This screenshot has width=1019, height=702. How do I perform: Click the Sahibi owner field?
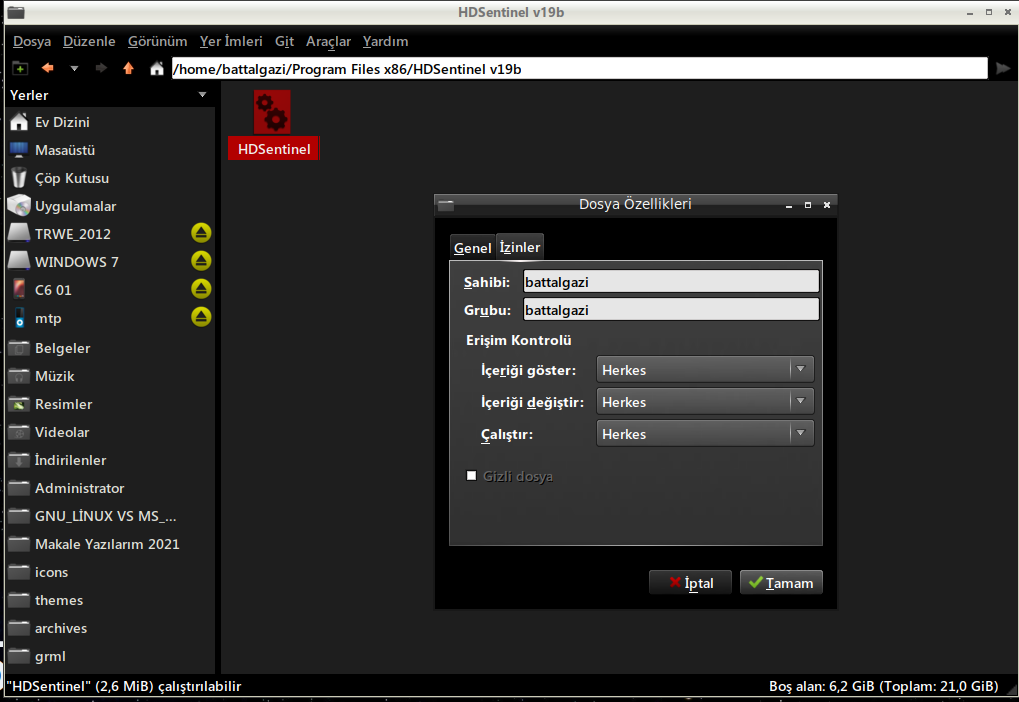(671, 282)
